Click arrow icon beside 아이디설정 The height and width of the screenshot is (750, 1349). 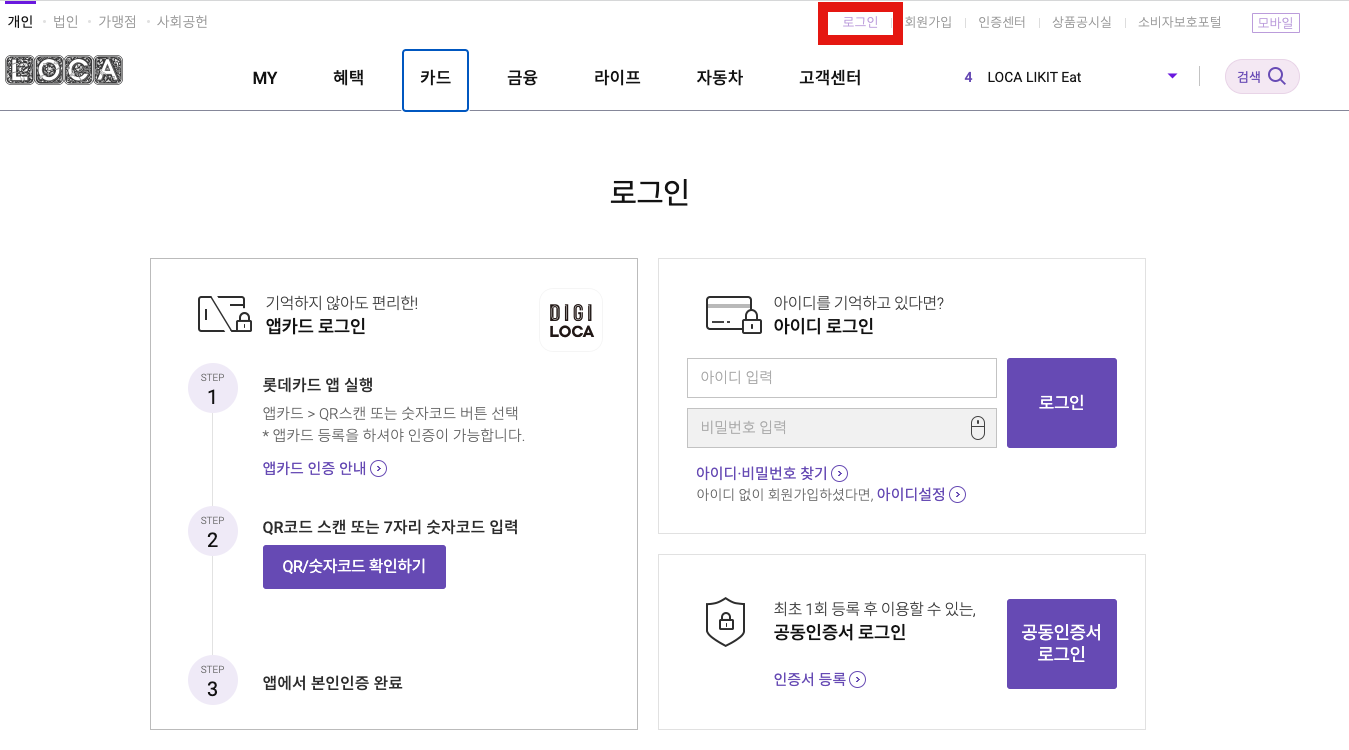(x=958, y=494)
